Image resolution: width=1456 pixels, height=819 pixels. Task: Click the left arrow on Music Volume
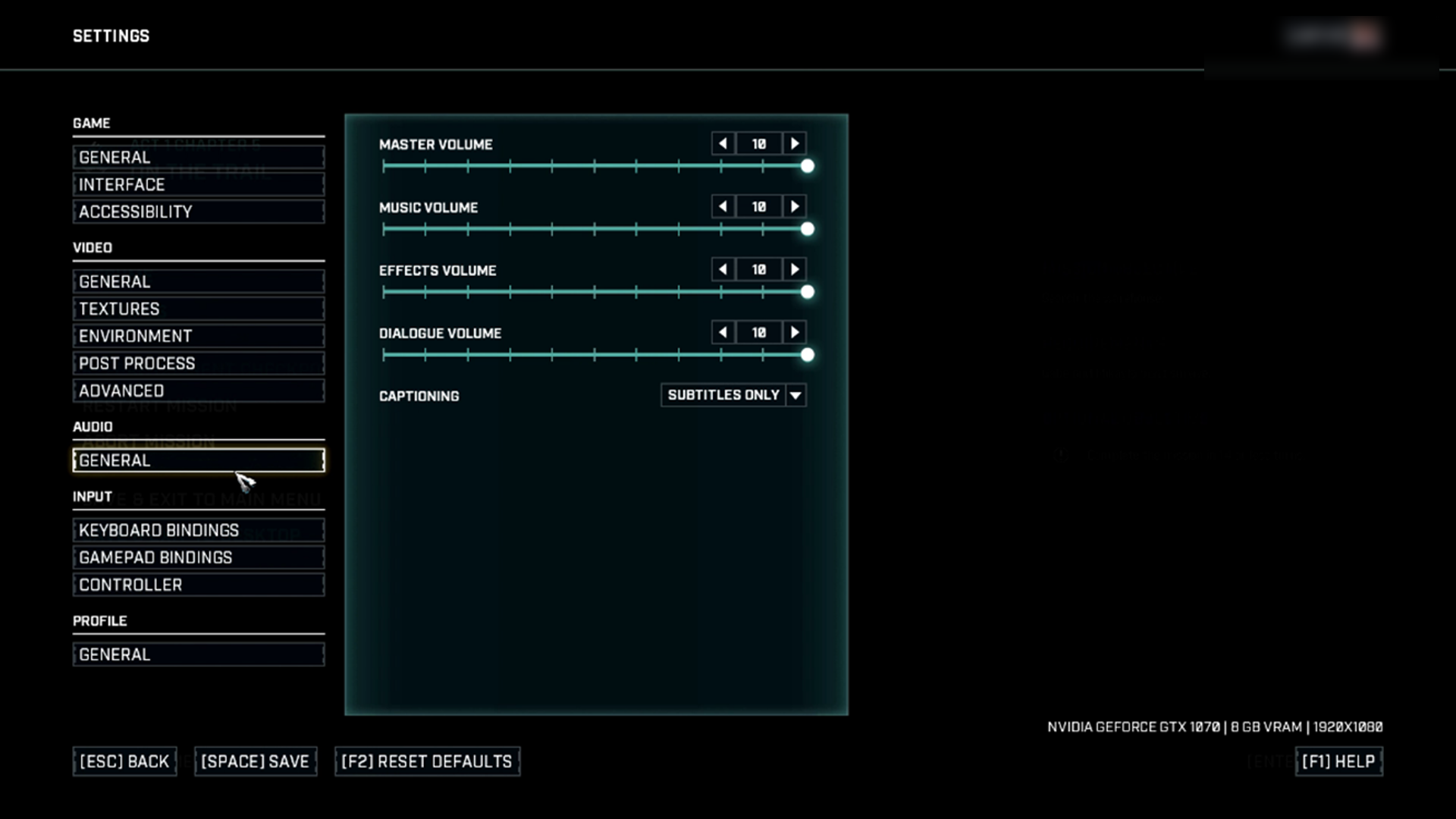[x=724, y=207]
